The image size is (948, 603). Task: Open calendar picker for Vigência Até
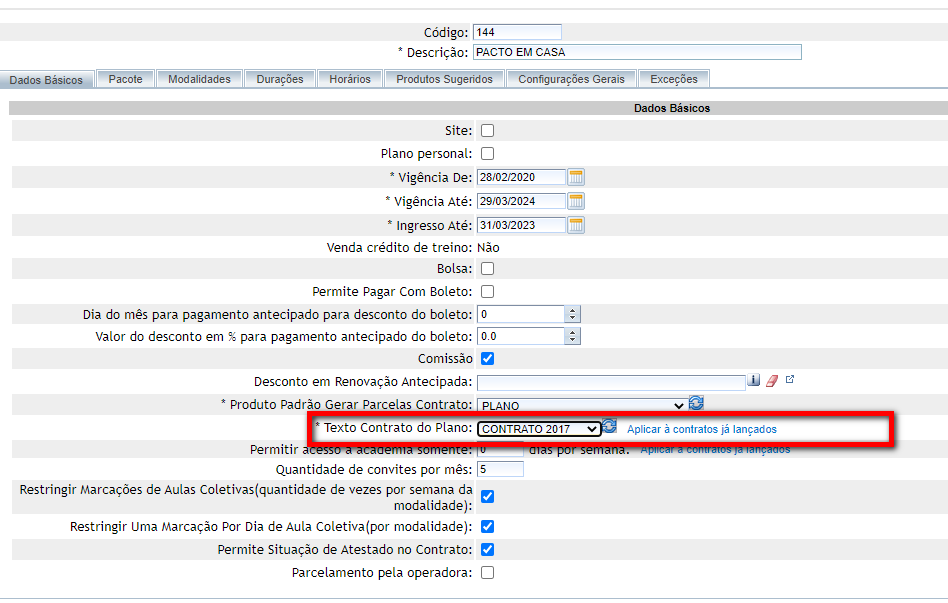576,201
